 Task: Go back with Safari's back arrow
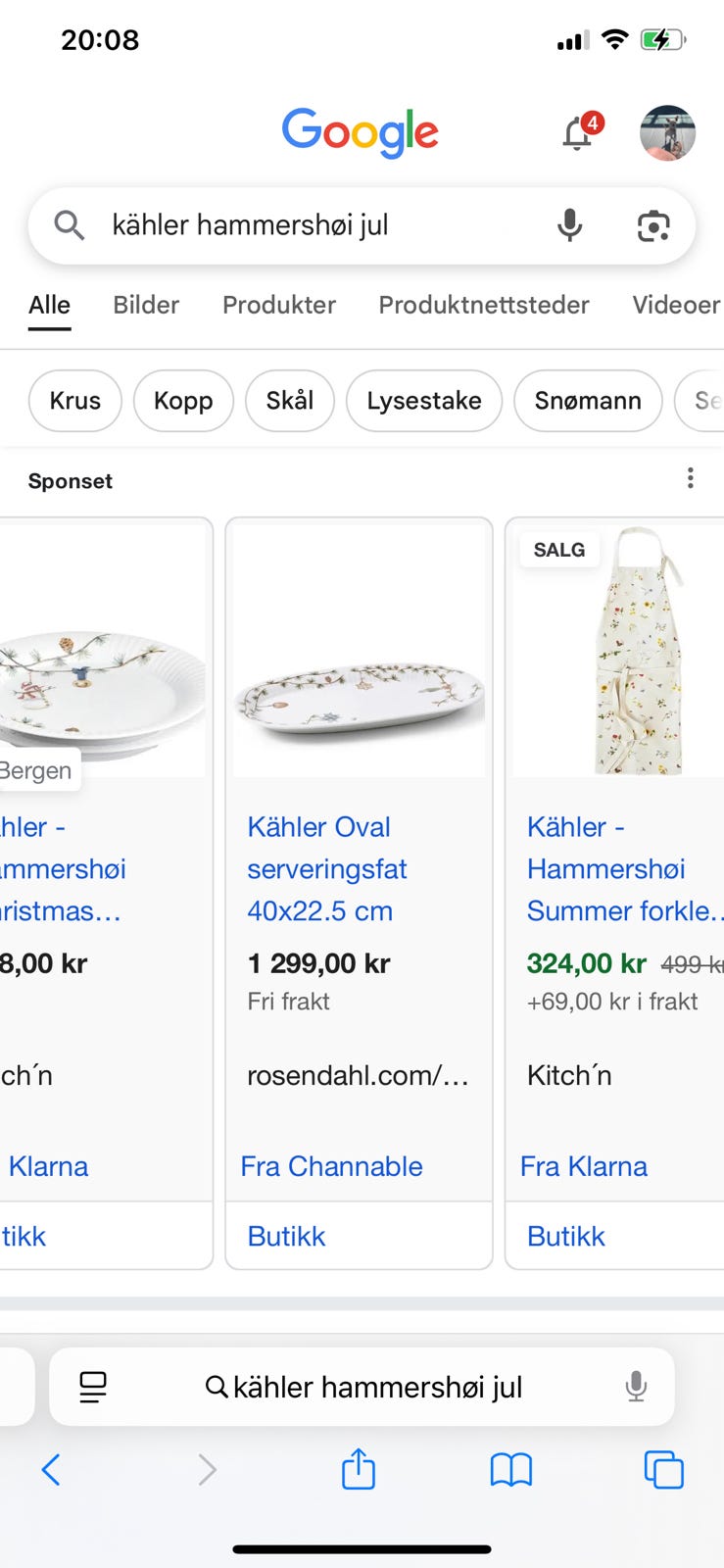tap(51, 1470)
